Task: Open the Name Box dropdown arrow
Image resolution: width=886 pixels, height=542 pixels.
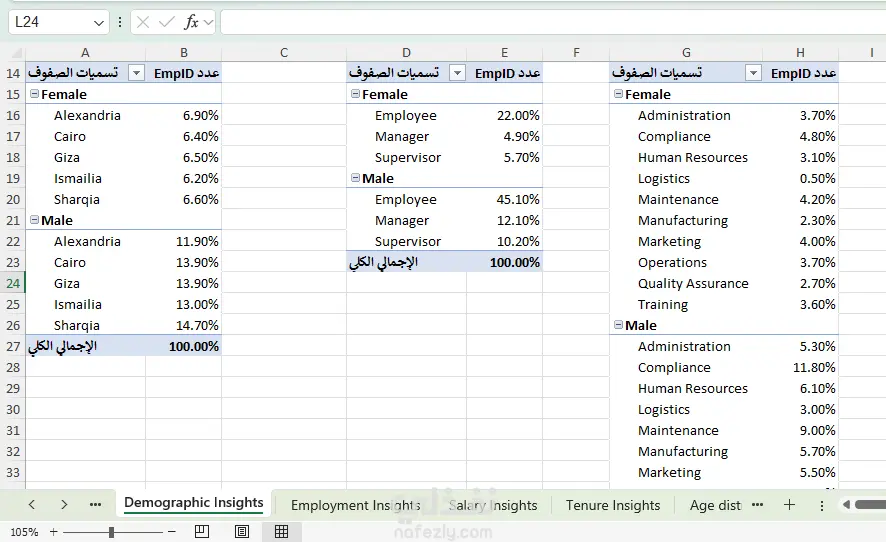Action: pos(98,22)
